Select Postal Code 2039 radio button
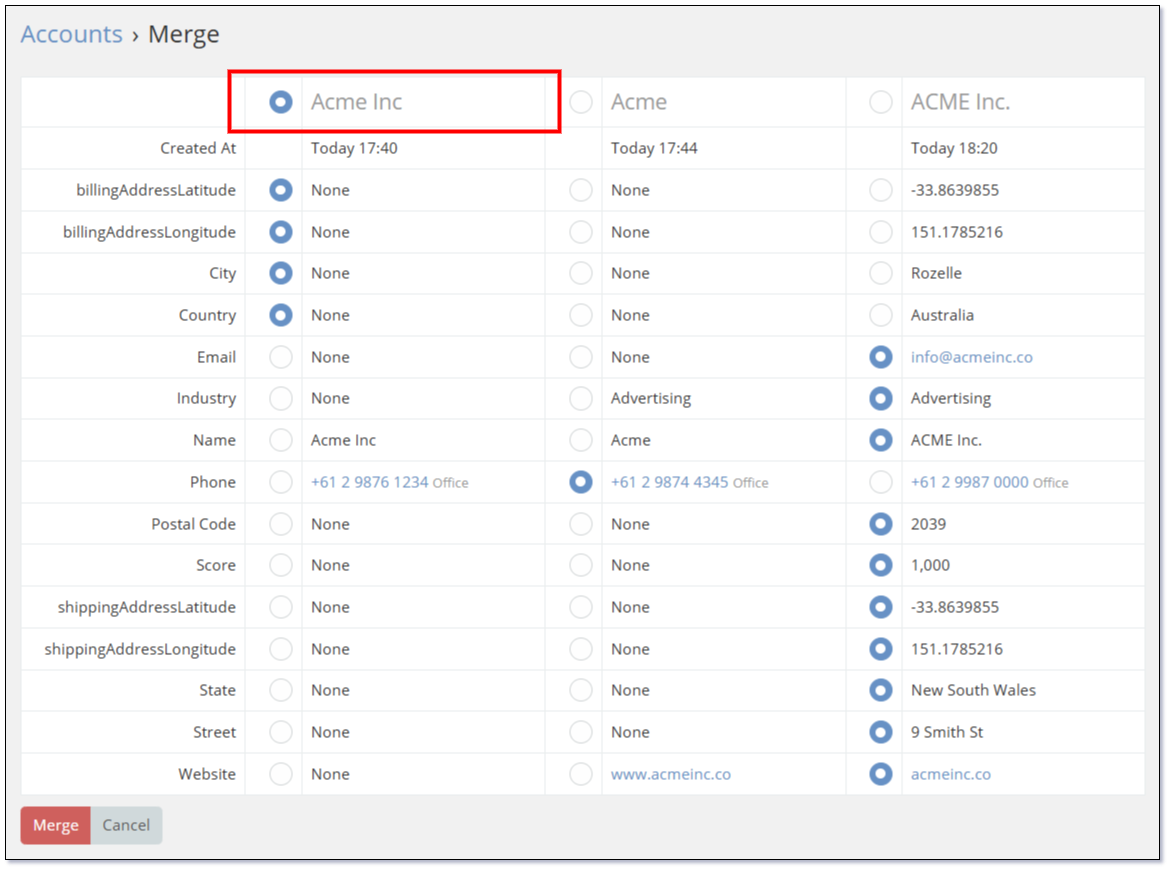The image size is (1171, 870). pos(880,523)
